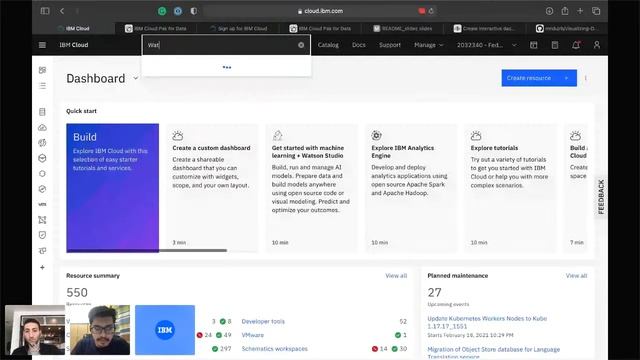The image size is (640, 360).
Task: Open the Developer tools resource link
Action: (263, 322)
